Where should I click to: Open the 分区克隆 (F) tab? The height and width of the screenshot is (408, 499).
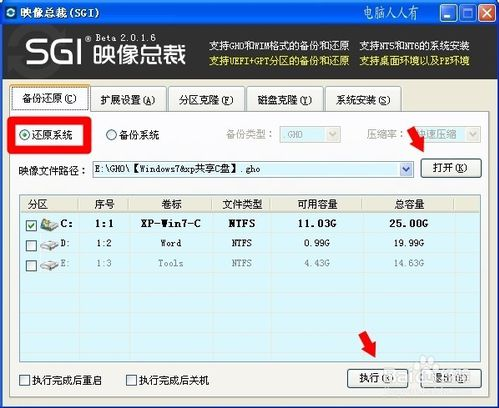tap(206, 99)
